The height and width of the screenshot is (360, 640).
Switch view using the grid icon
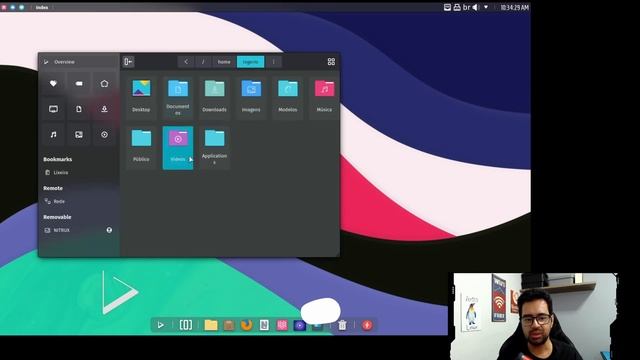pos(331,62)
